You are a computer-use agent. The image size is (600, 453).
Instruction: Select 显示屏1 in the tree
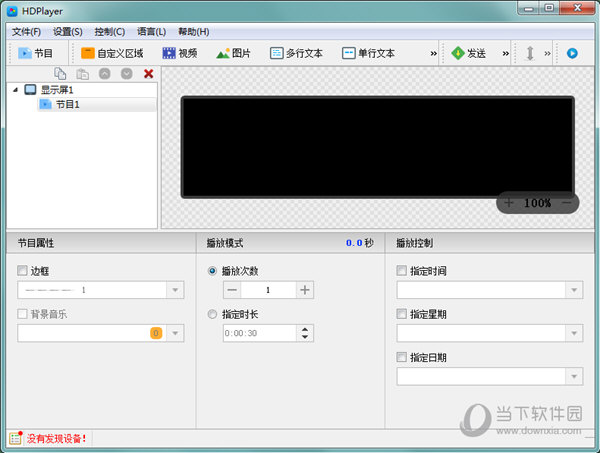(57, 90)
